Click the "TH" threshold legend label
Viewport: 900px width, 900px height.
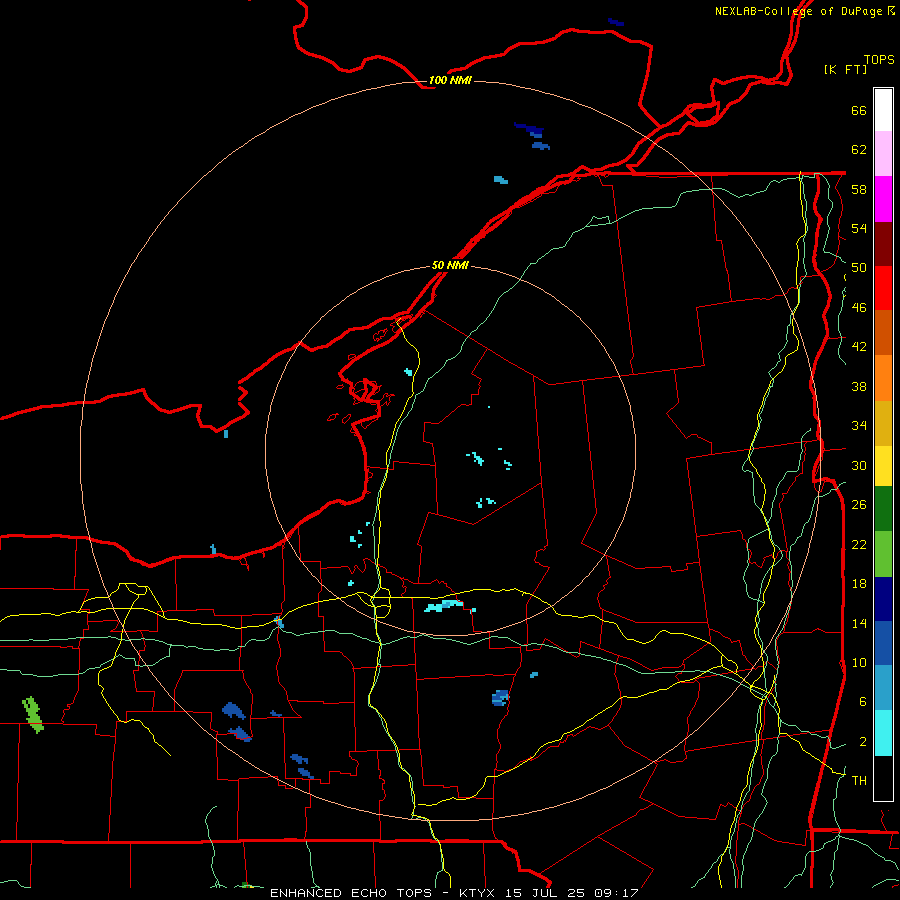[x=859, y=781]
